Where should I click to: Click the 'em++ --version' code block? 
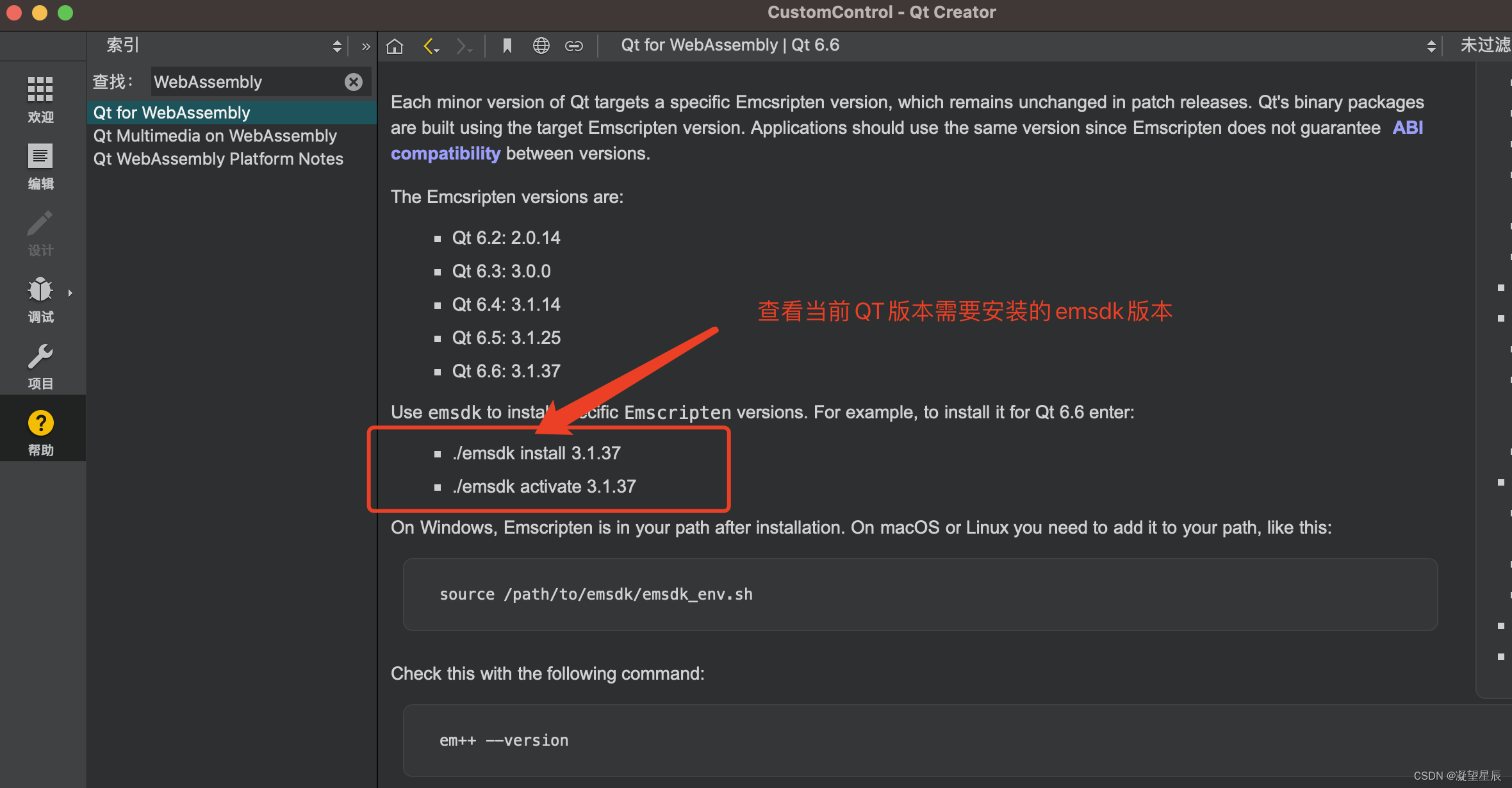[957, 740]
